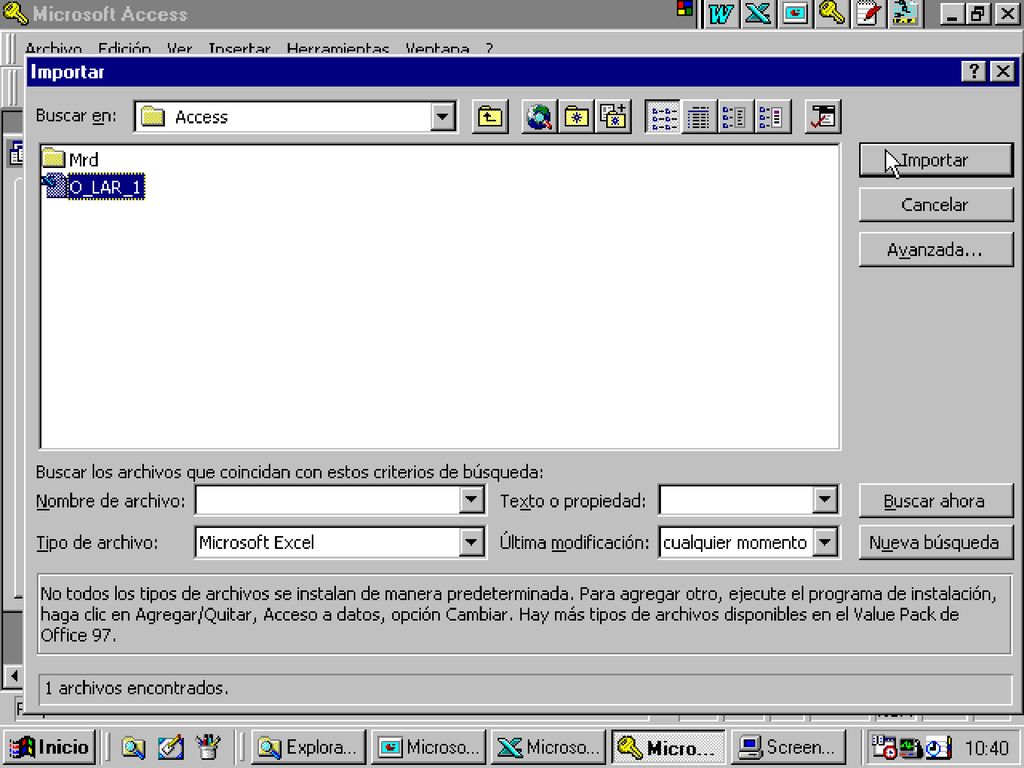Screen dimensions: 1024x768
Task: Expand the Buscar en folder dropdown
Action: pyautogui.click(x=442, y=117)
